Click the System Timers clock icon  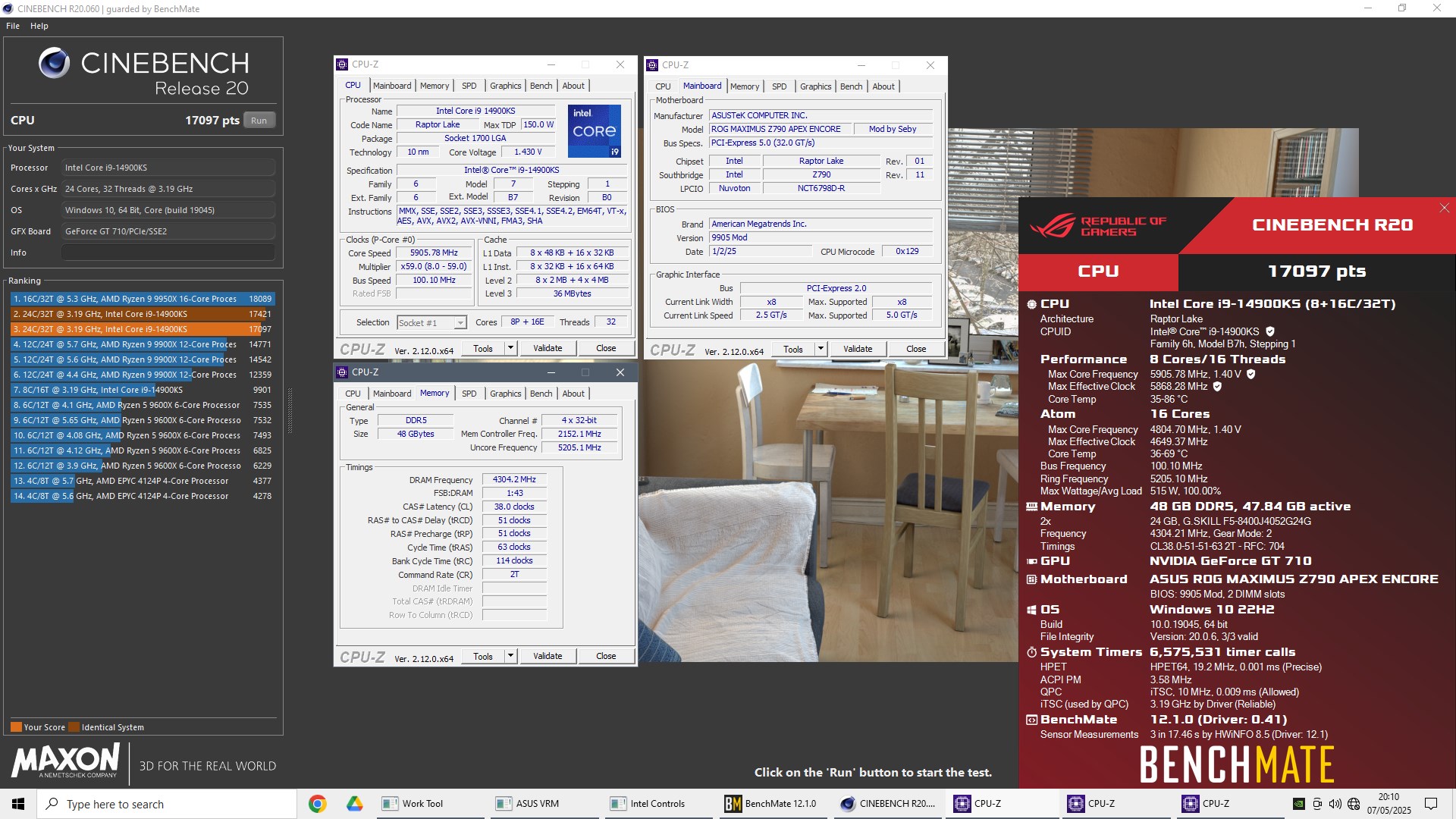(x=1031, y=652)
